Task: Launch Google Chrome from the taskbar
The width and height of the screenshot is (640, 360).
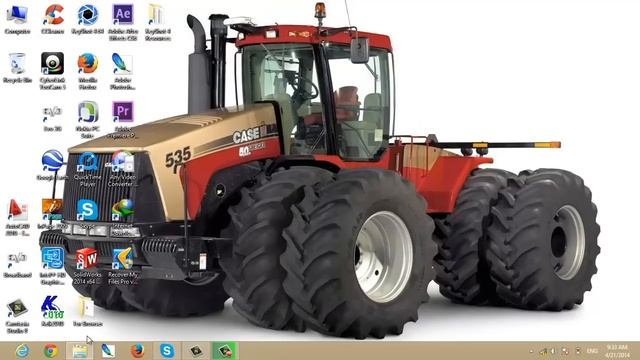Action: [x=51, y=351]
